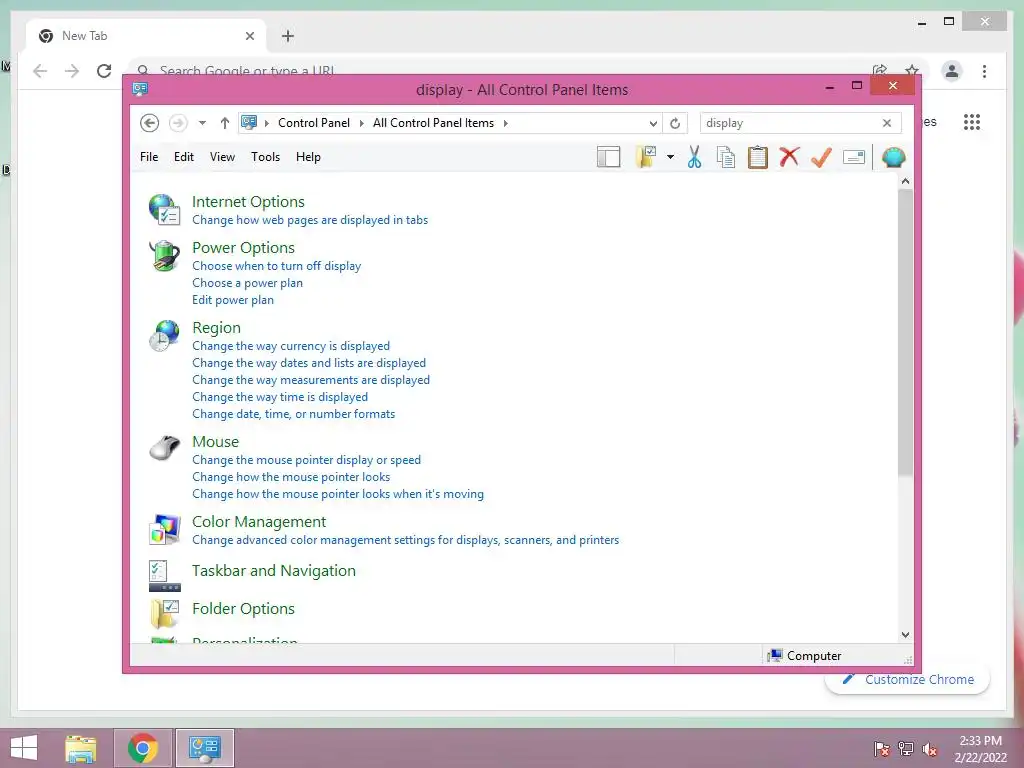Go back in Control Panel window
This screenshot has width=1024, height=768.
point(150,123)
